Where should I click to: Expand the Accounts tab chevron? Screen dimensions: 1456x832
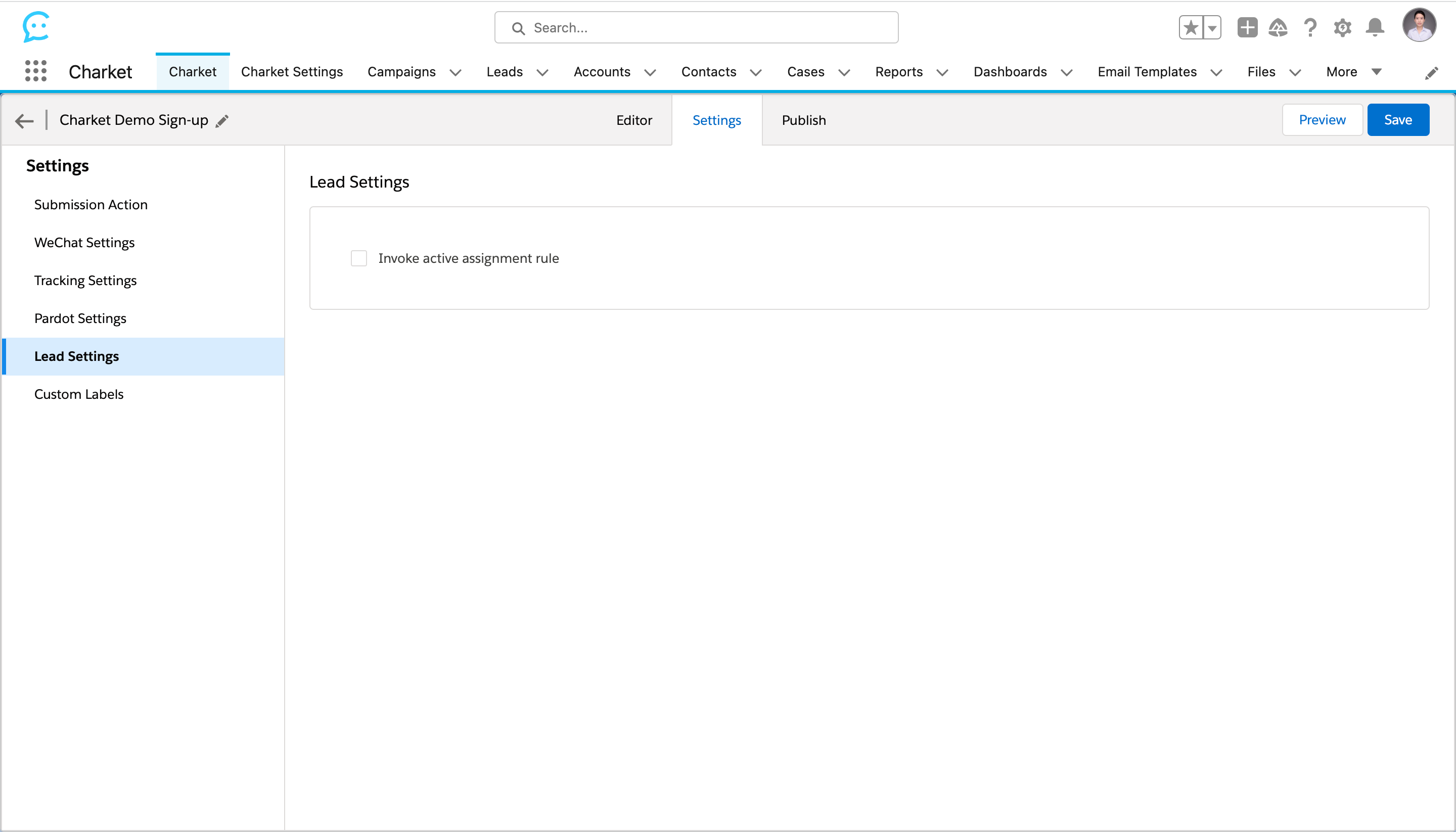pyautogui.click(x=650, y=73)
